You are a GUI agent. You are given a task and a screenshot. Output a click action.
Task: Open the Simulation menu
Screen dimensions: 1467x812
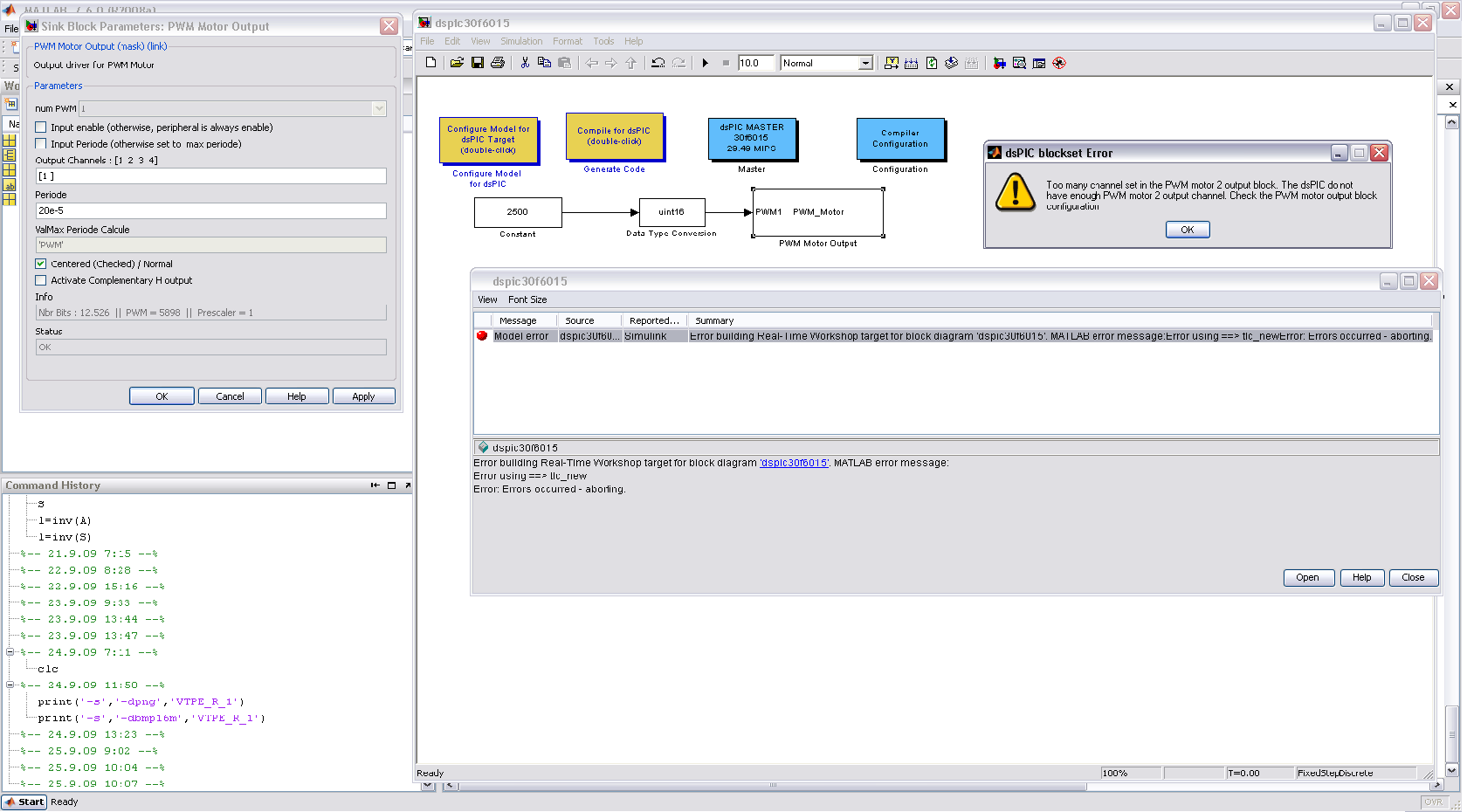tap(521, 41)
